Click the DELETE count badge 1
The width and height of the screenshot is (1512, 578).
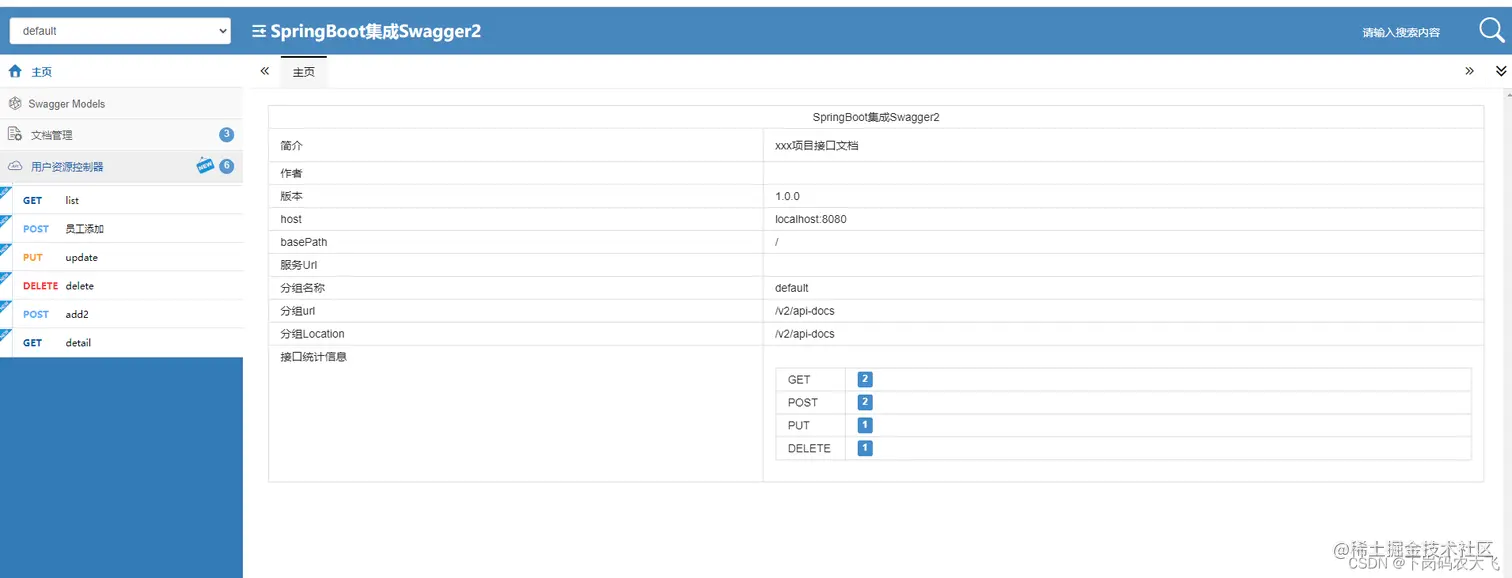pyautogui.click(x=865, y=448)
